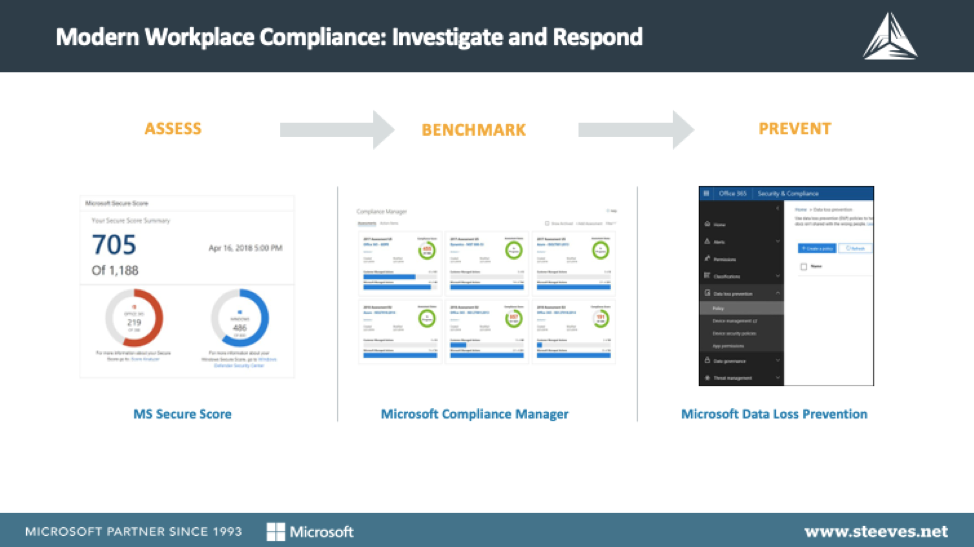This screenshot has height=547, width=974.
Task: Open the Office 365 app launcher grid
Action: point(706,193)
